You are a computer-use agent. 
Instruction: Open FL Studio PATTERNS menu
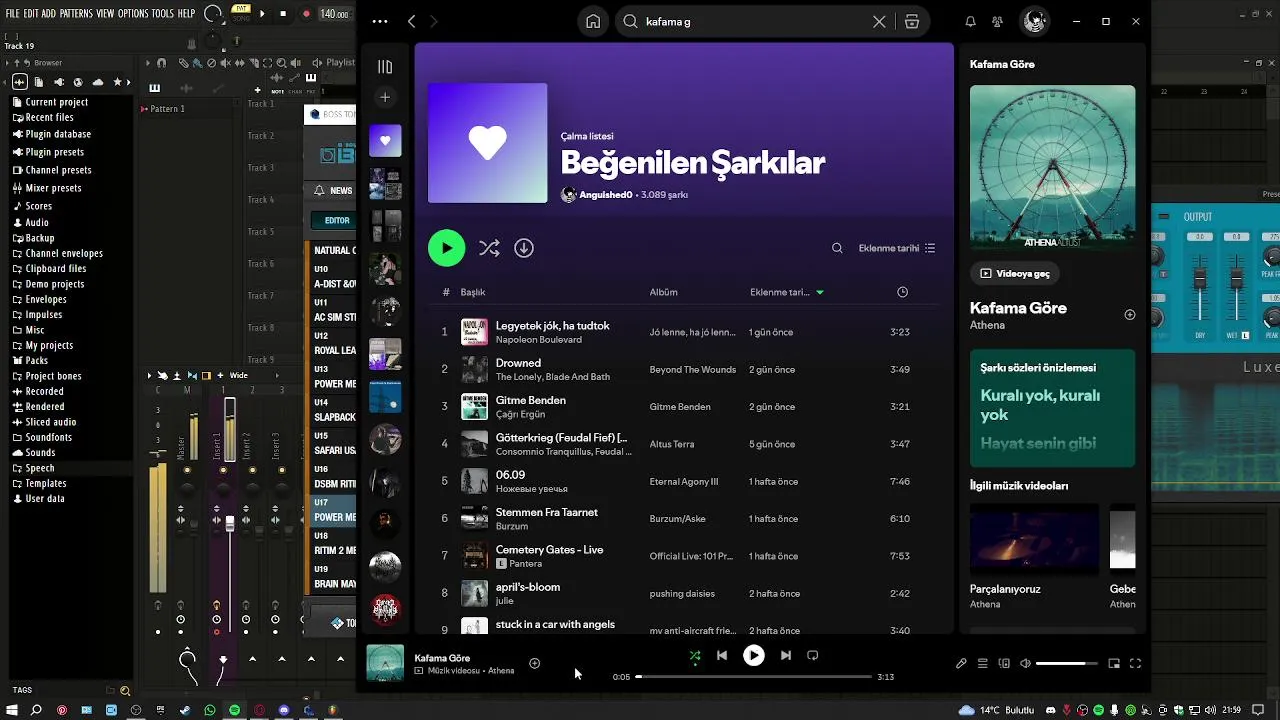(76, 14)
